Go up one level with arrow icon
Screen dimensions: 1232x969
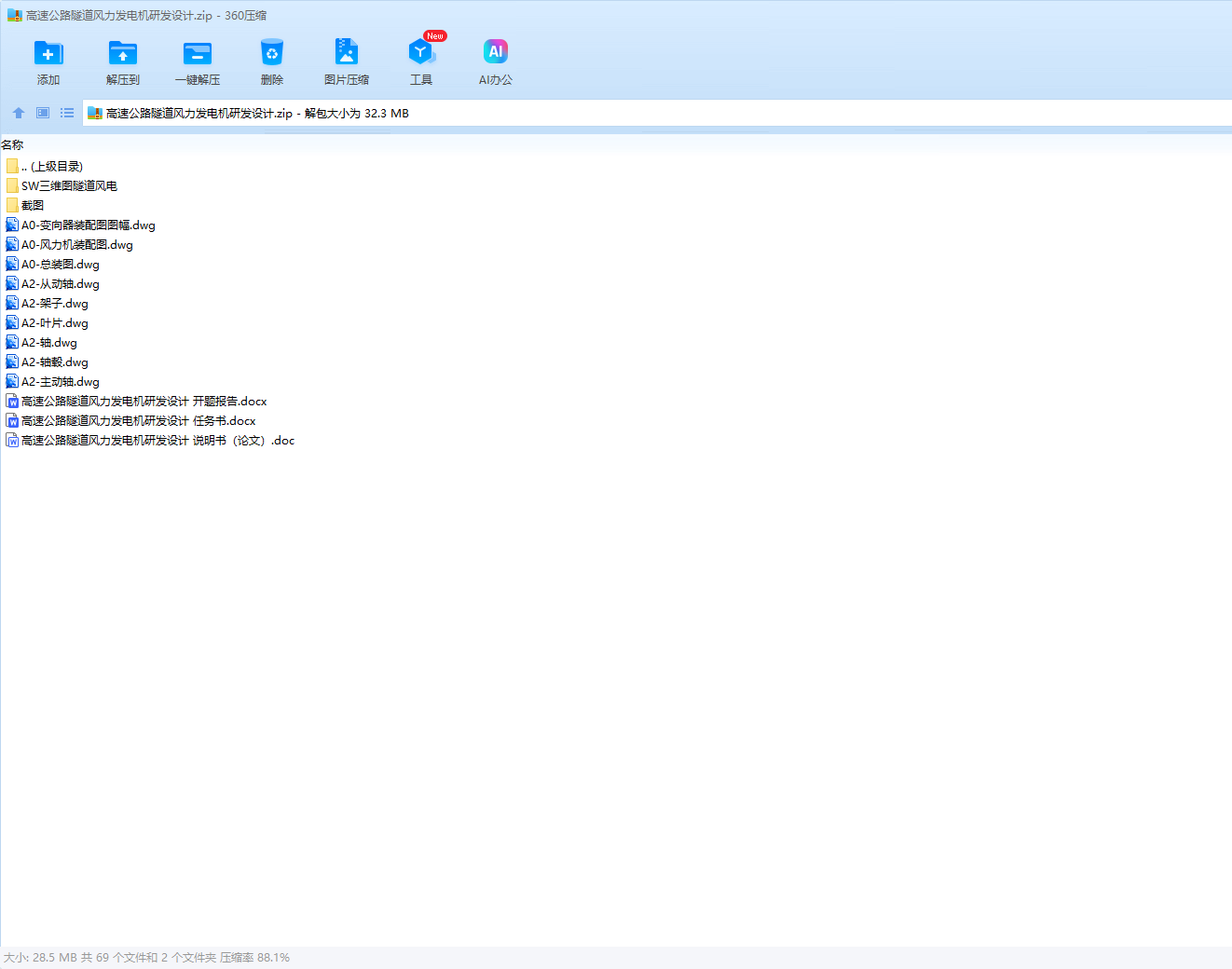pyautogui.click(x=19, y=113)
